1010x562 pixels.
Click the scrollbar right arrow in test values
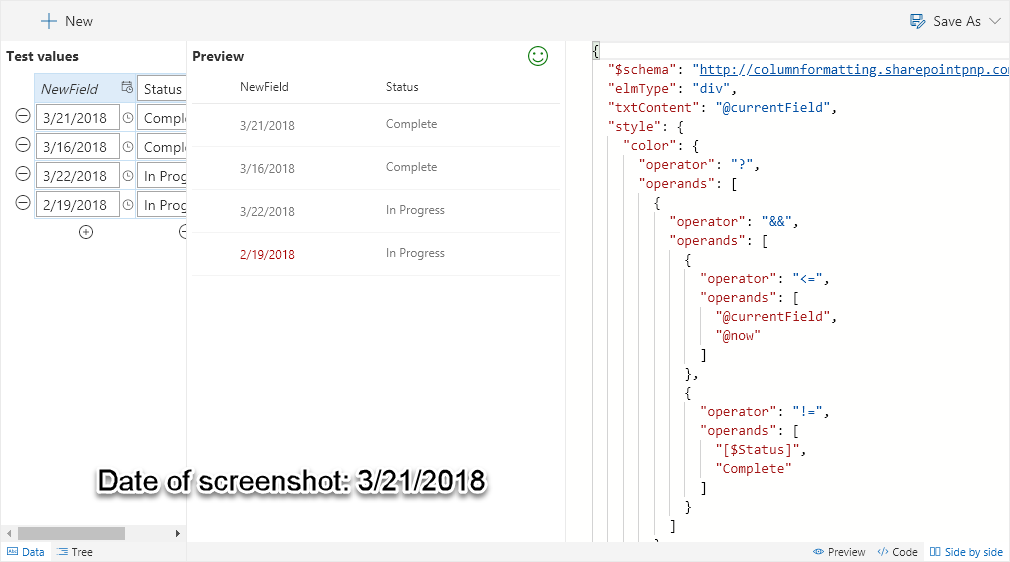pyautogui.click(x=179, y=534)
